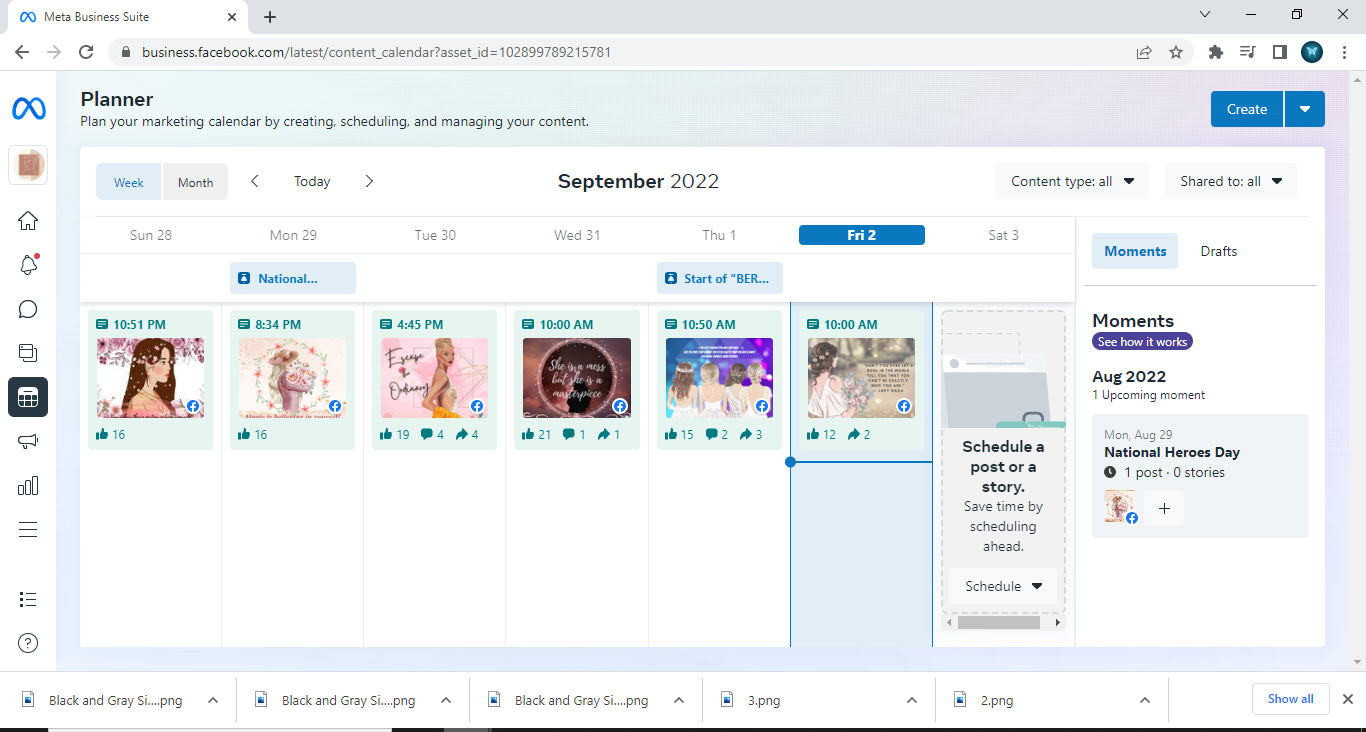The height and width of the screenshot is (732, 1366).
Task: Open Chrome three-dot menu
Action: tap(1345, 52)
